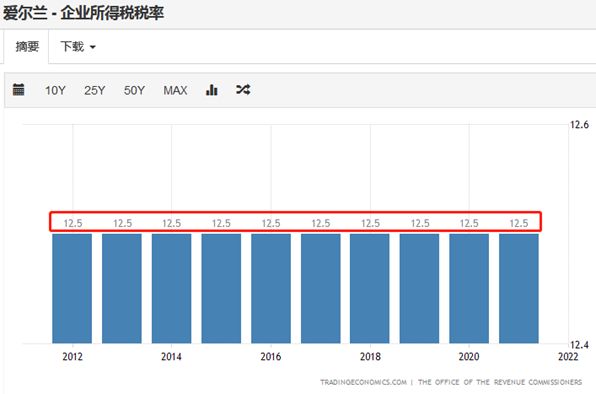
Task: Open the 摘要 tab
Action: click(x=27, y=46)
